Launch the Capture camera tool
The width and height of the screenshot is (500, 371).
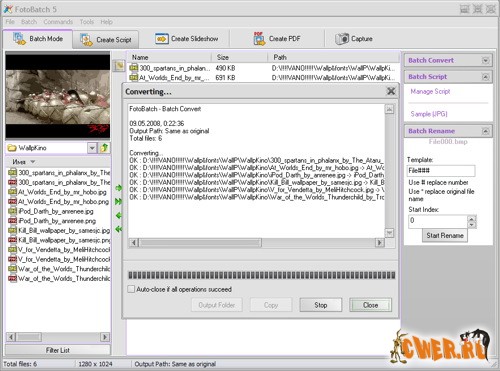tap(354, 39)
